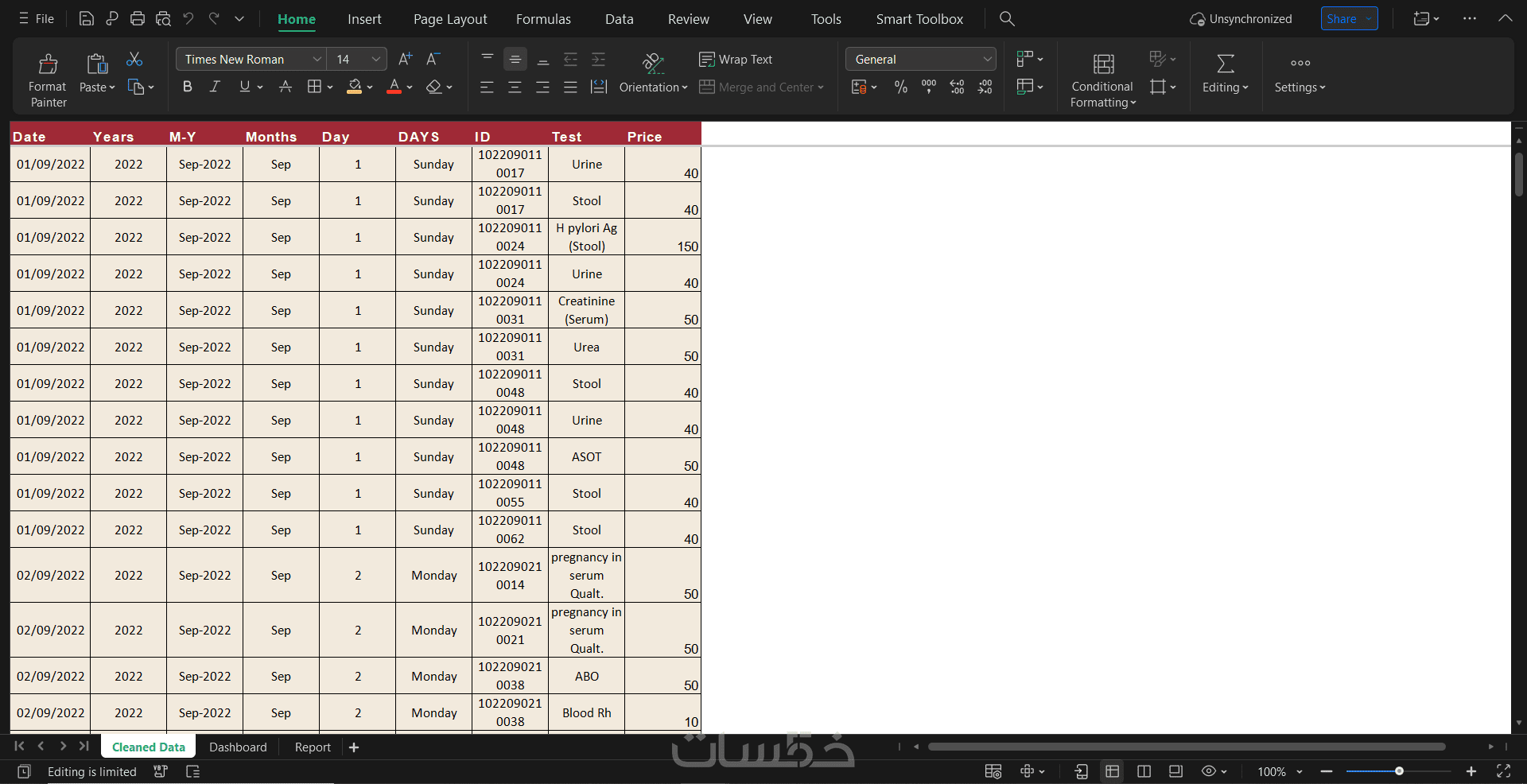The image size is (1527, 784).
Task: Click the Print icon in the toolbar
Action: (138, 18)
